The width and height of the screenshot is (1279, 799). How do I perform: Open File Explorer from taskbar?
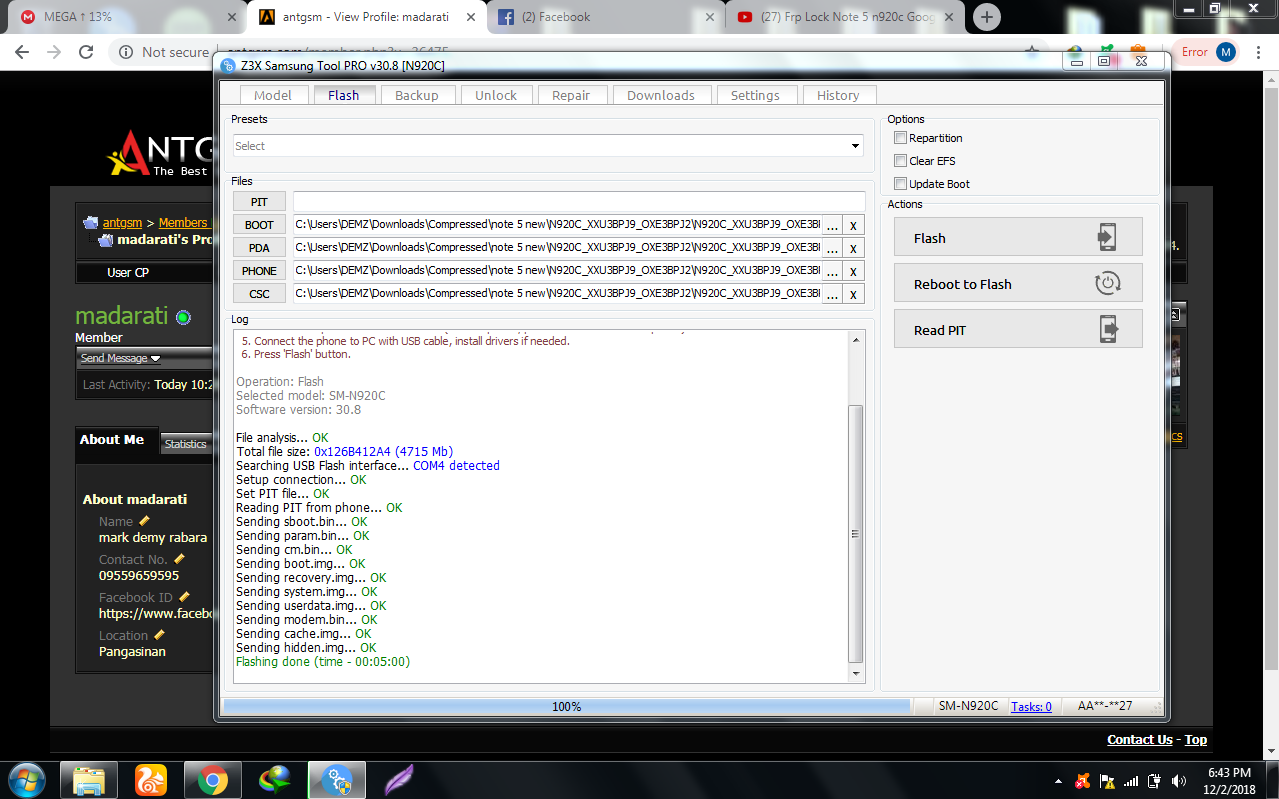tap(88, 779)
